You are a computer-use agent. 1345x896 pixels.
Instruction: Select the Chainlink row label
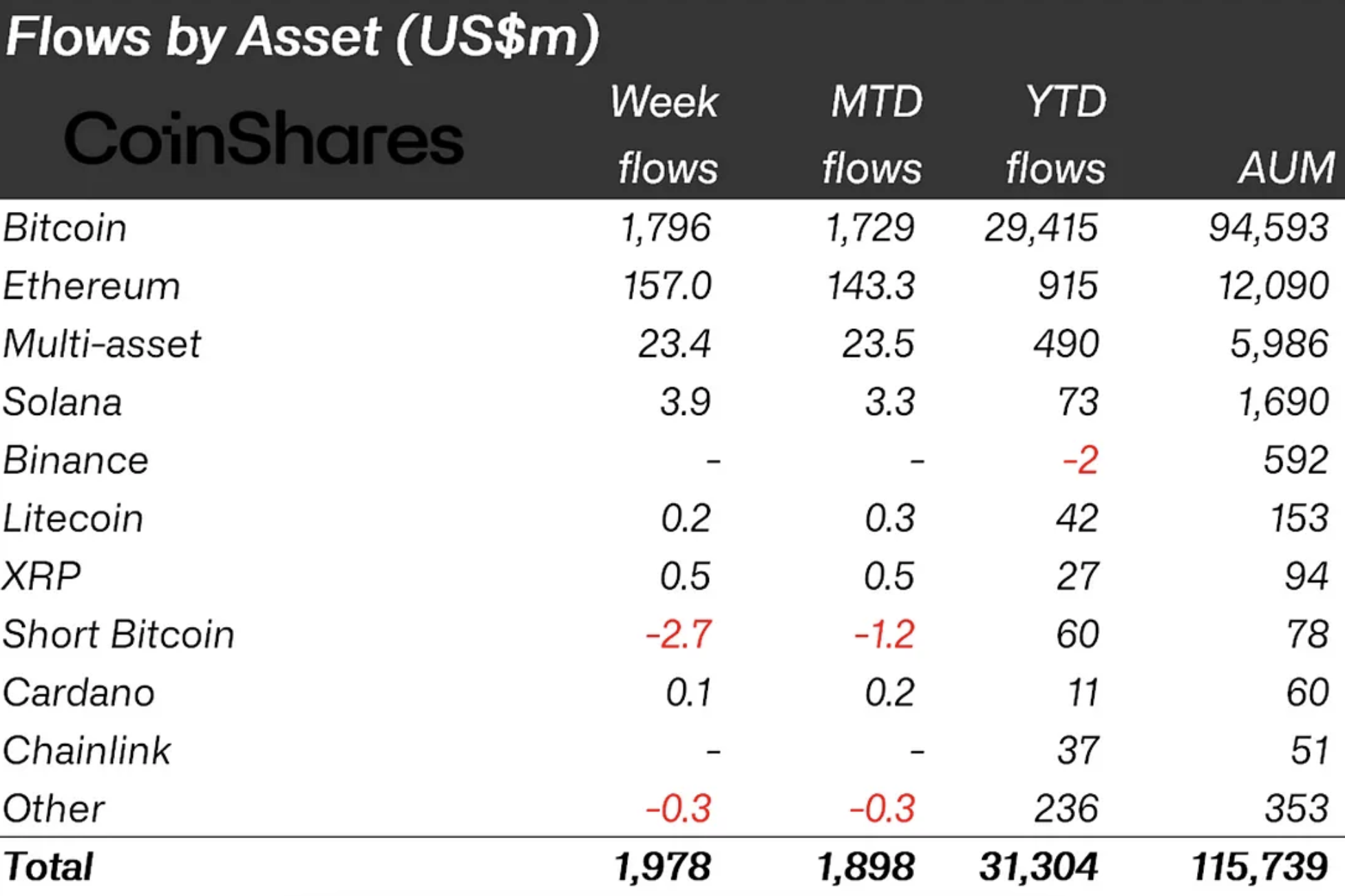coord(87,750)
